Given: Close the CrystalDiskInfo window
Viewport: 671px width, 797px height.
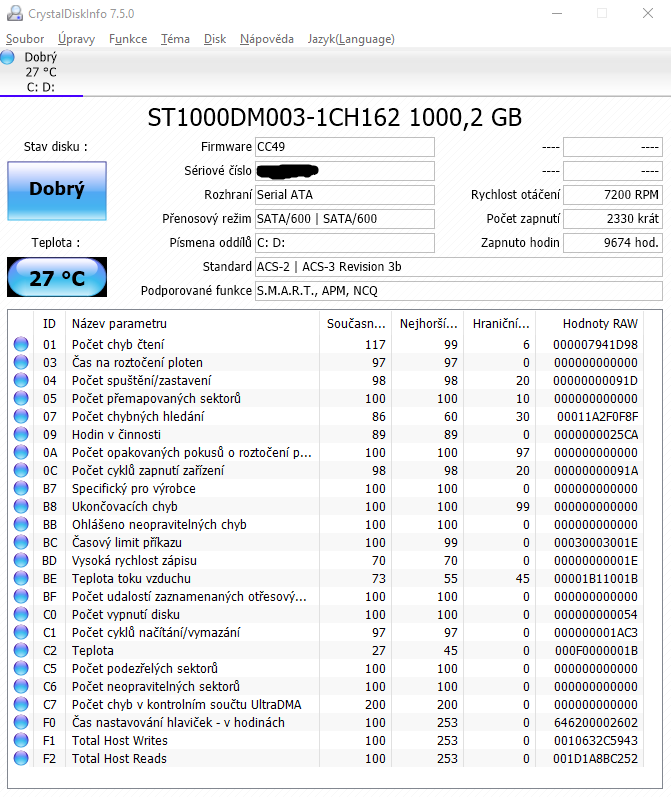Looking at the screenshot, I should pyautogui.click(x=648, y=13).
